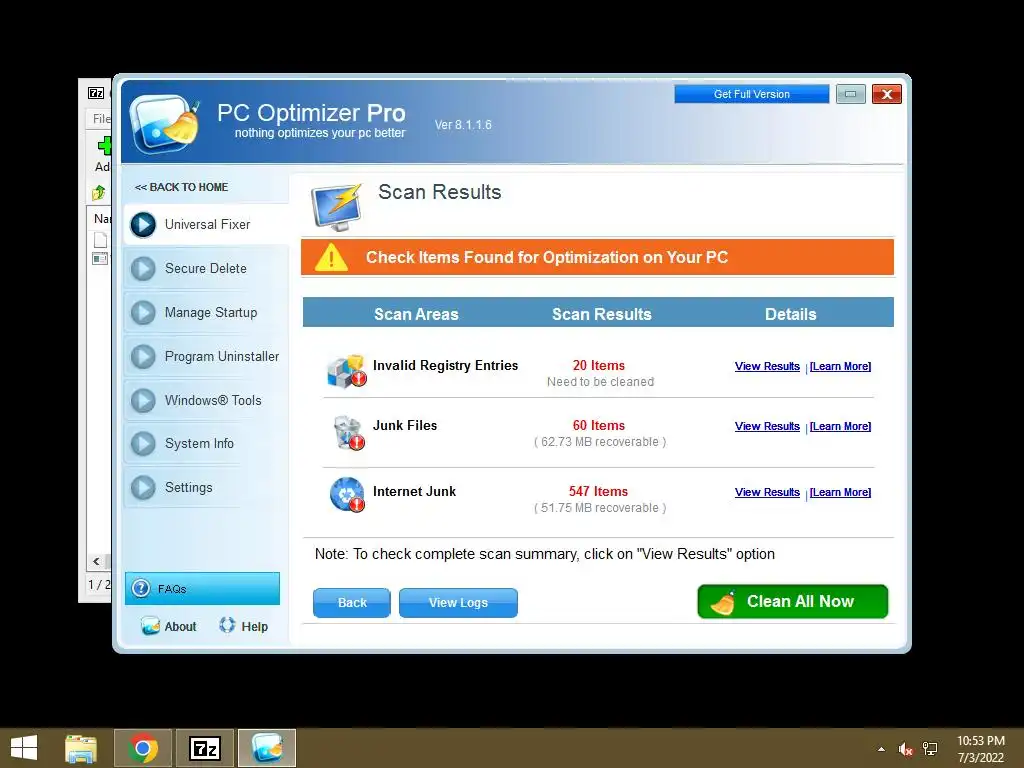Click the Manage Startup arrow icon
The height and width of the screenshot is (768, 1024).
pos(143,312)
